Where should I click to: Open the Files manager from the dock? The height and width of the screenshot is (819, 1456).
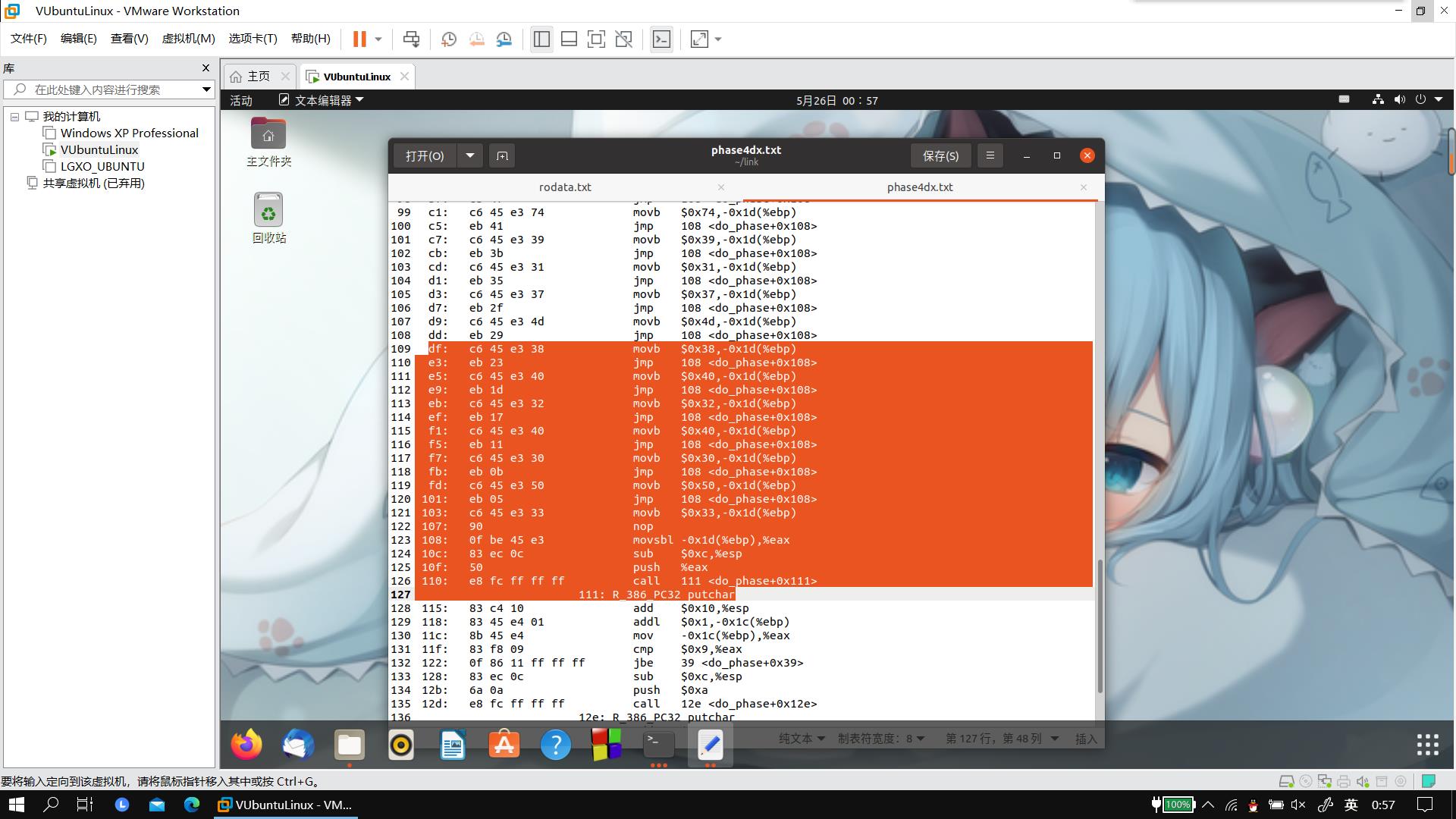point(350,745)
